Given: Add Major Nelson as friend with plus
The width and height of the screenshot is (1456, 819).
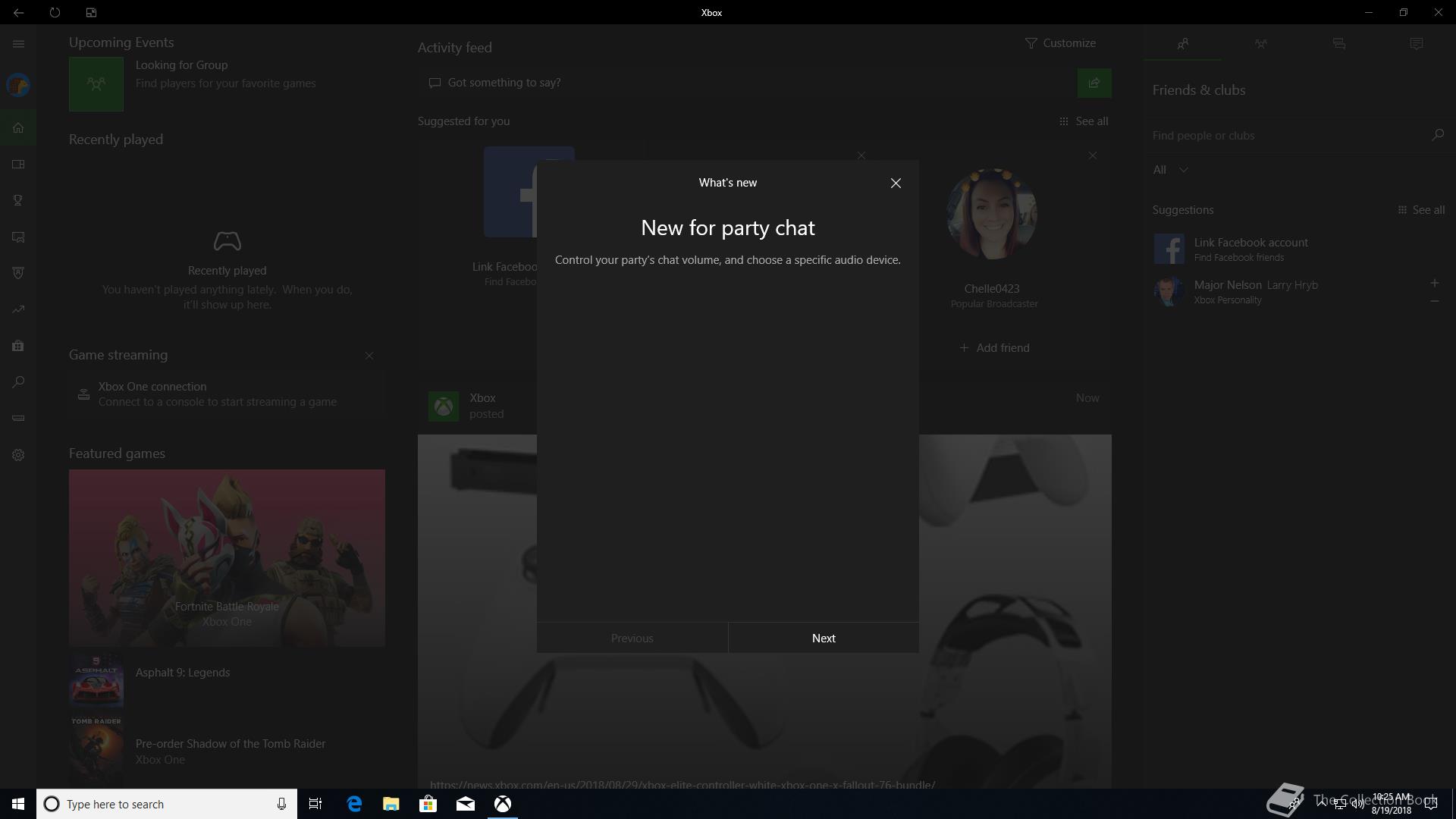Looking at the screenshot, I should (1434, 283).
